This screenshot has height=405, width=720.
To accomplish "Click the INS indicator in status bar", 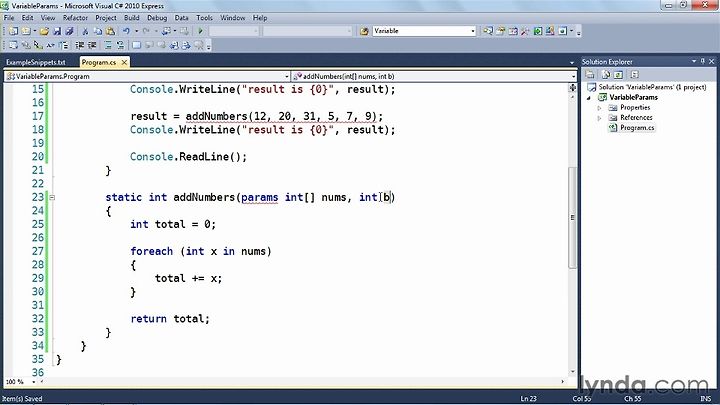I will [x=705, y=399].
